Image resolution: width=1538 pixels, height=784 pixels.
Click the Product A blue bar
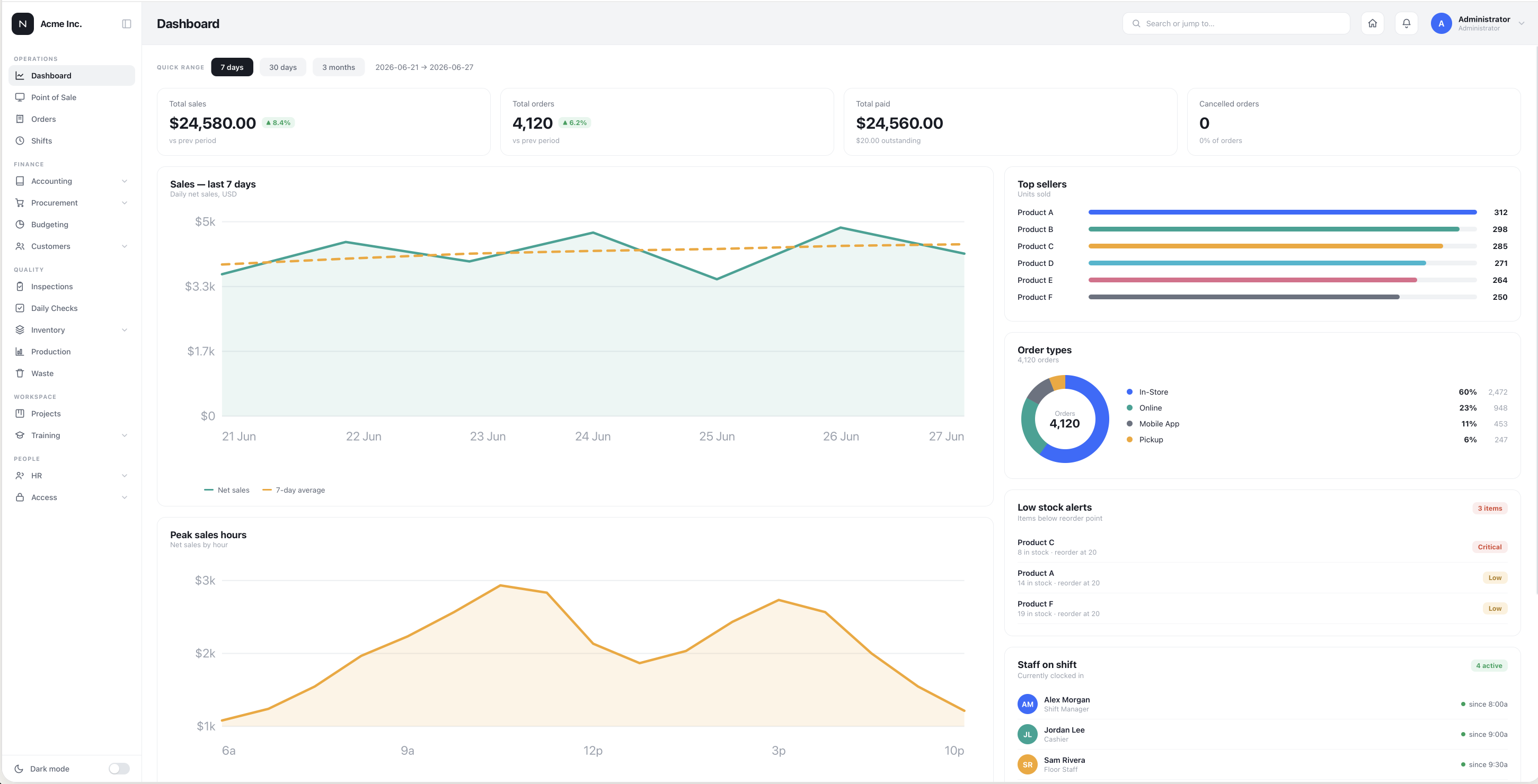(1283, 212)
